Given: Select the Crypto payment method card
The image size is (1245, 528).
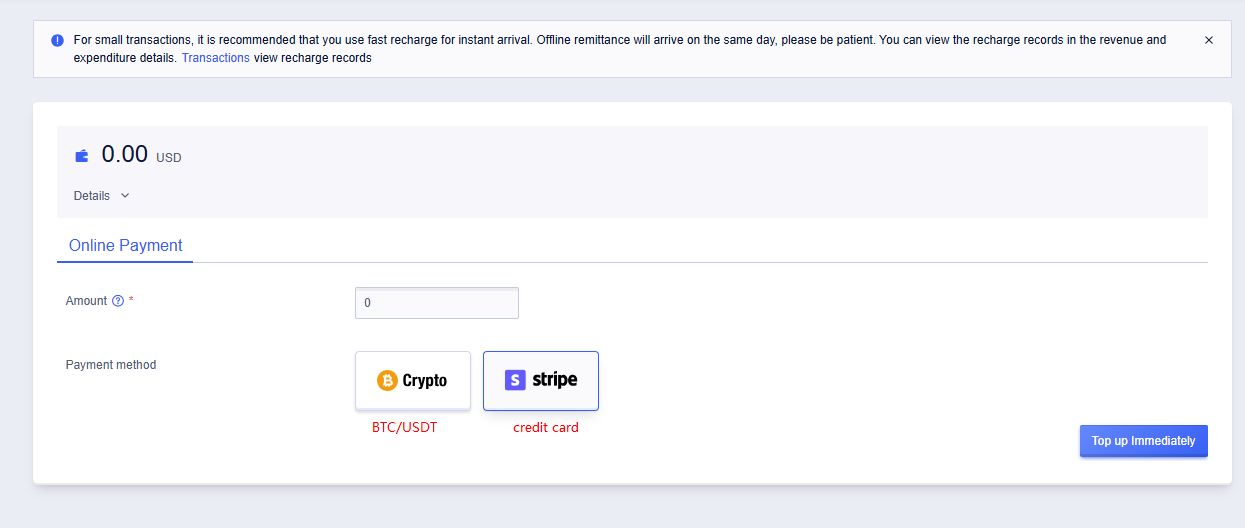Looking at the screenshot, I should coord(413,381).
